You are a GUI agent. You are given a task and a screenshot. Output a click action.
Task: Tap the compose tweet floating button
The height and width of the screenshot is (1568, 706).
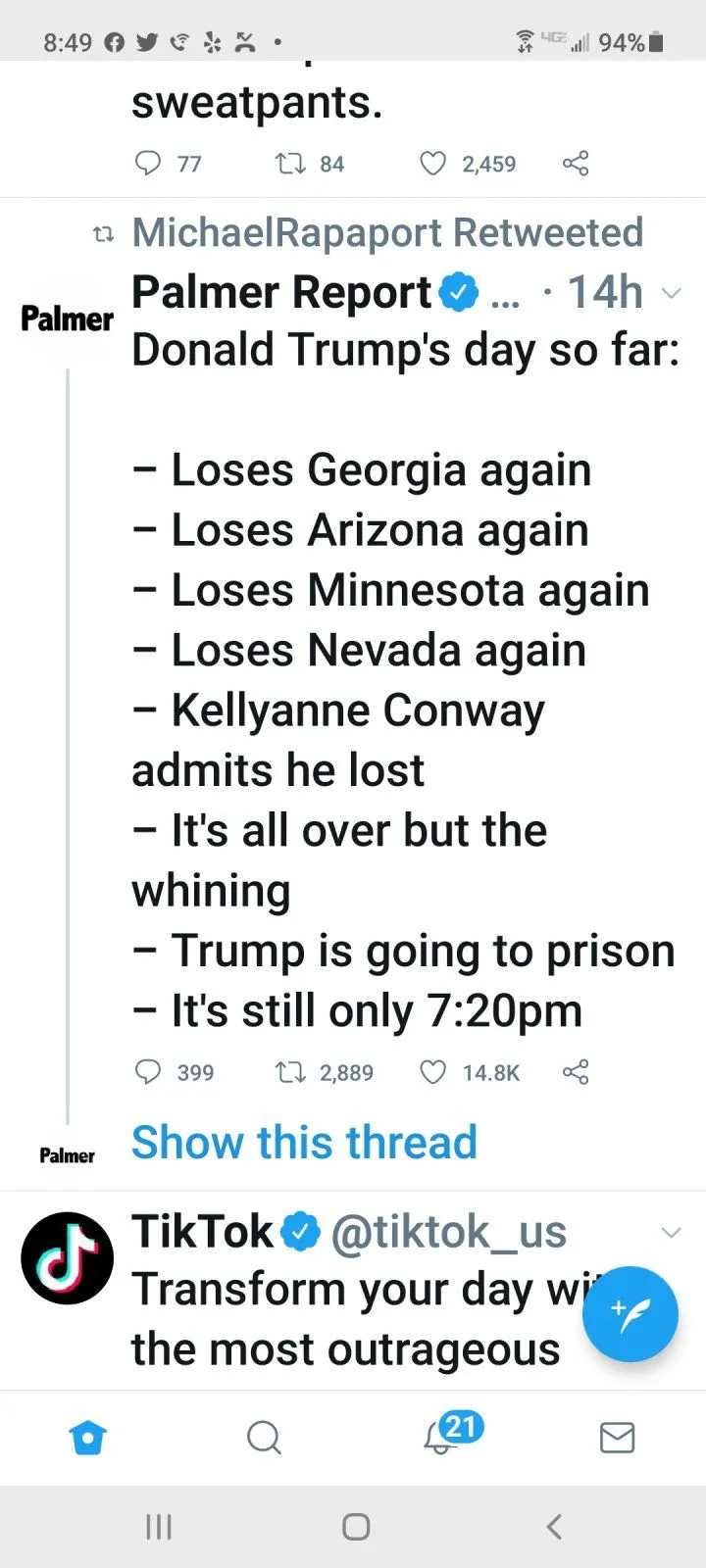pos(630,1314)
